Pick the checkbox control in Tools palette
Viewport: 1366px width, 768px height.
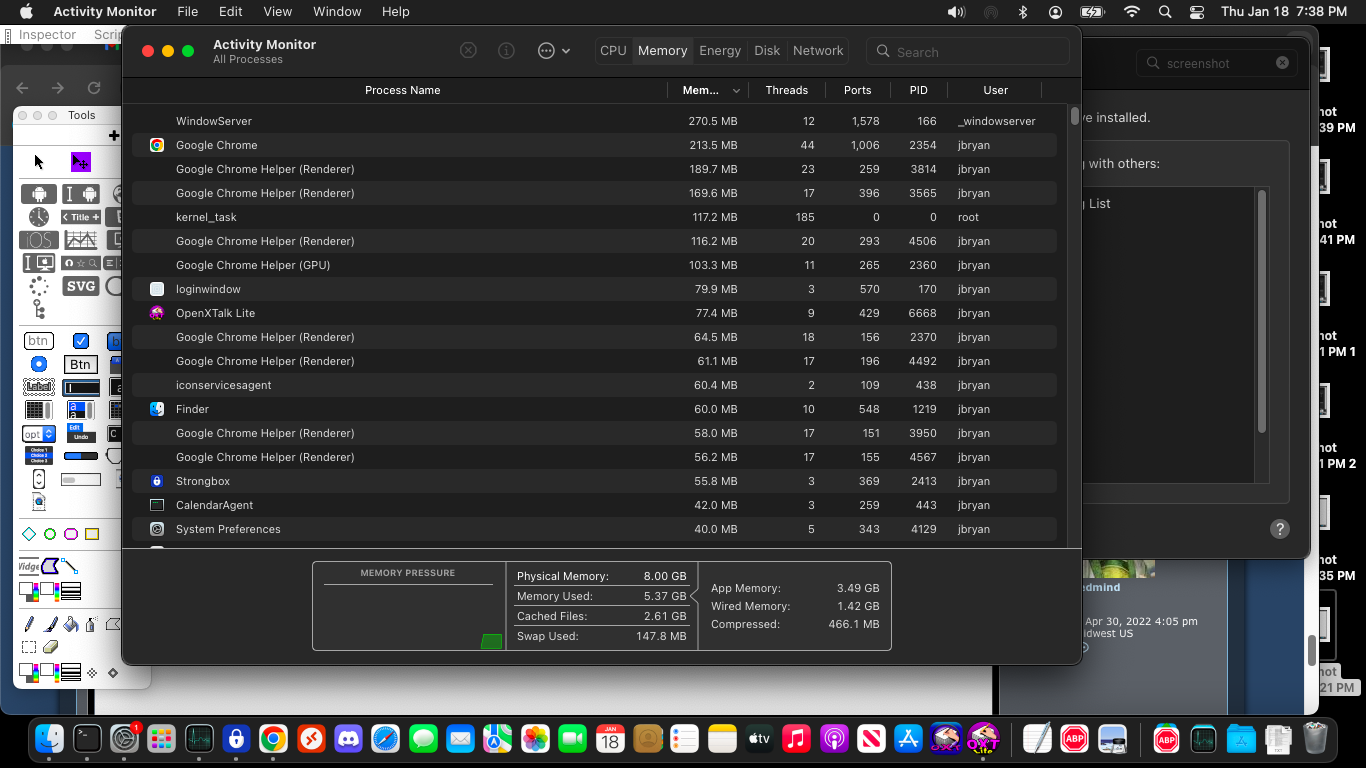(x=81, y=341)
